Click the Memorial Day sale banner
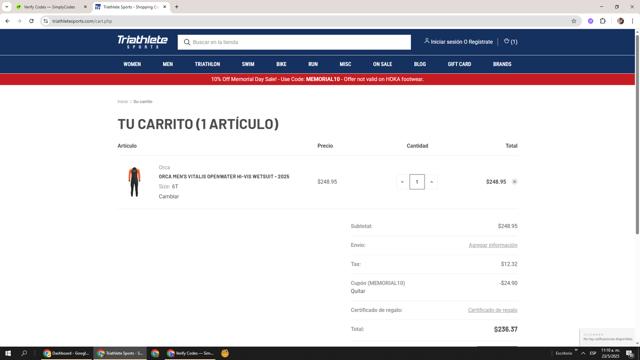 coord(317,79)
